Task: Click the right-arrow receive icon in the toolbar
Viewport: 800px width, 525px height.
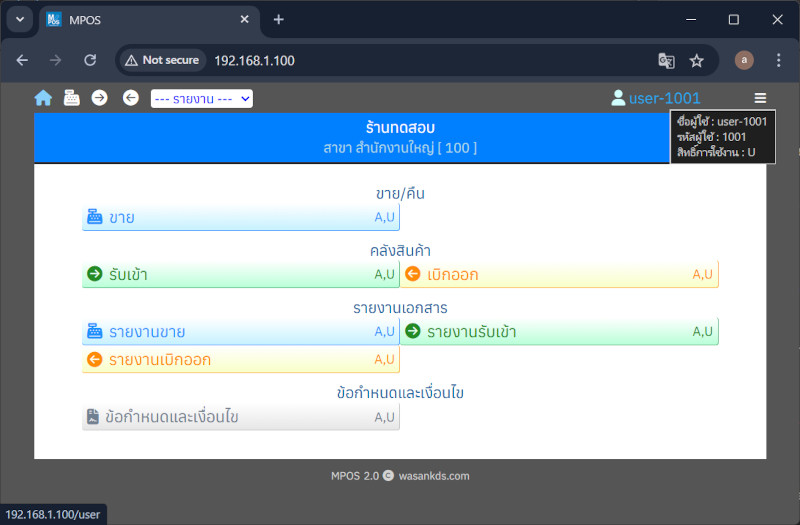Action: click(100, 98)
